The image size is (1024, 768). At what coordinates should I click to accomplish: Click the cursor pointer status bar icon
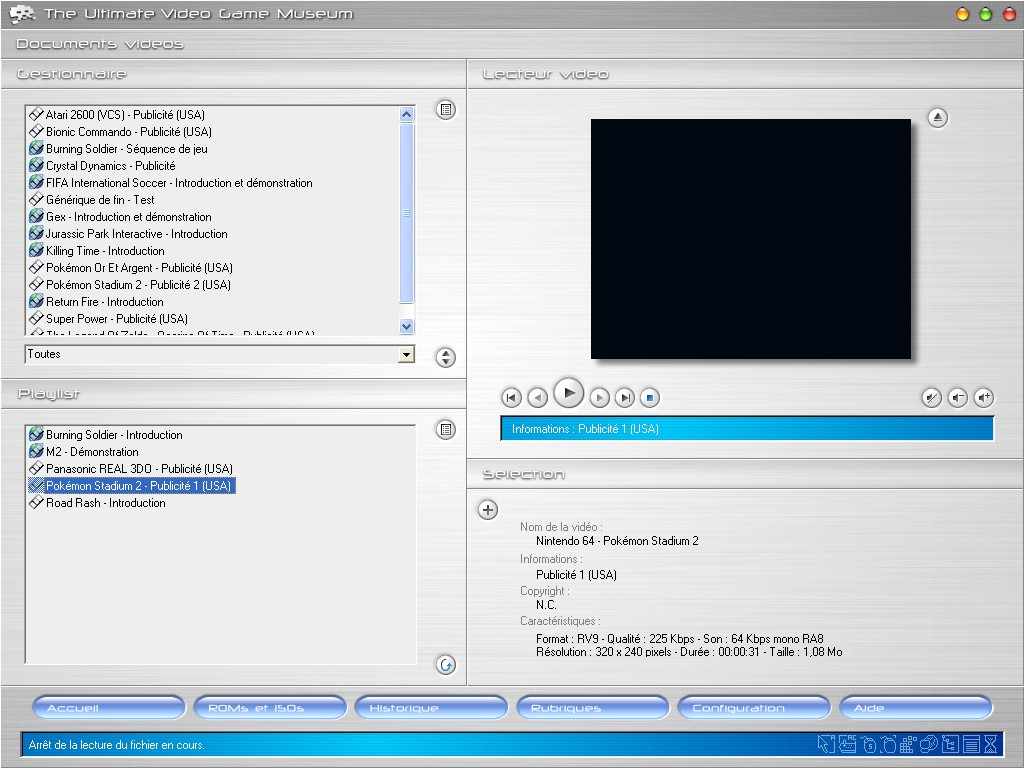(x=826, y=744)
